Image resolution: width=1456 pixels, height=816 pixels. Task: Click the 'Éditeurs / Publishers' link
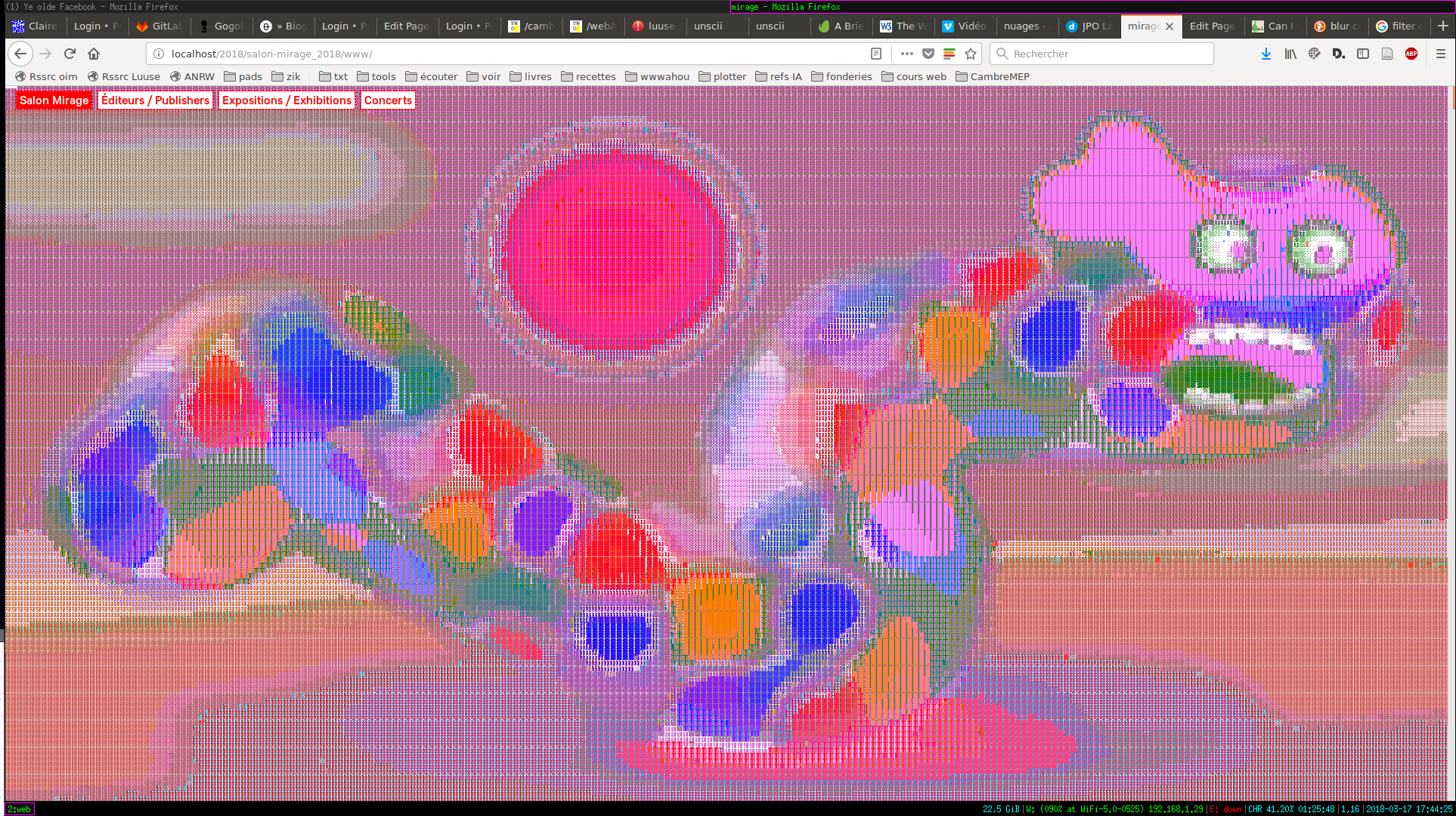tap(155, 100)
